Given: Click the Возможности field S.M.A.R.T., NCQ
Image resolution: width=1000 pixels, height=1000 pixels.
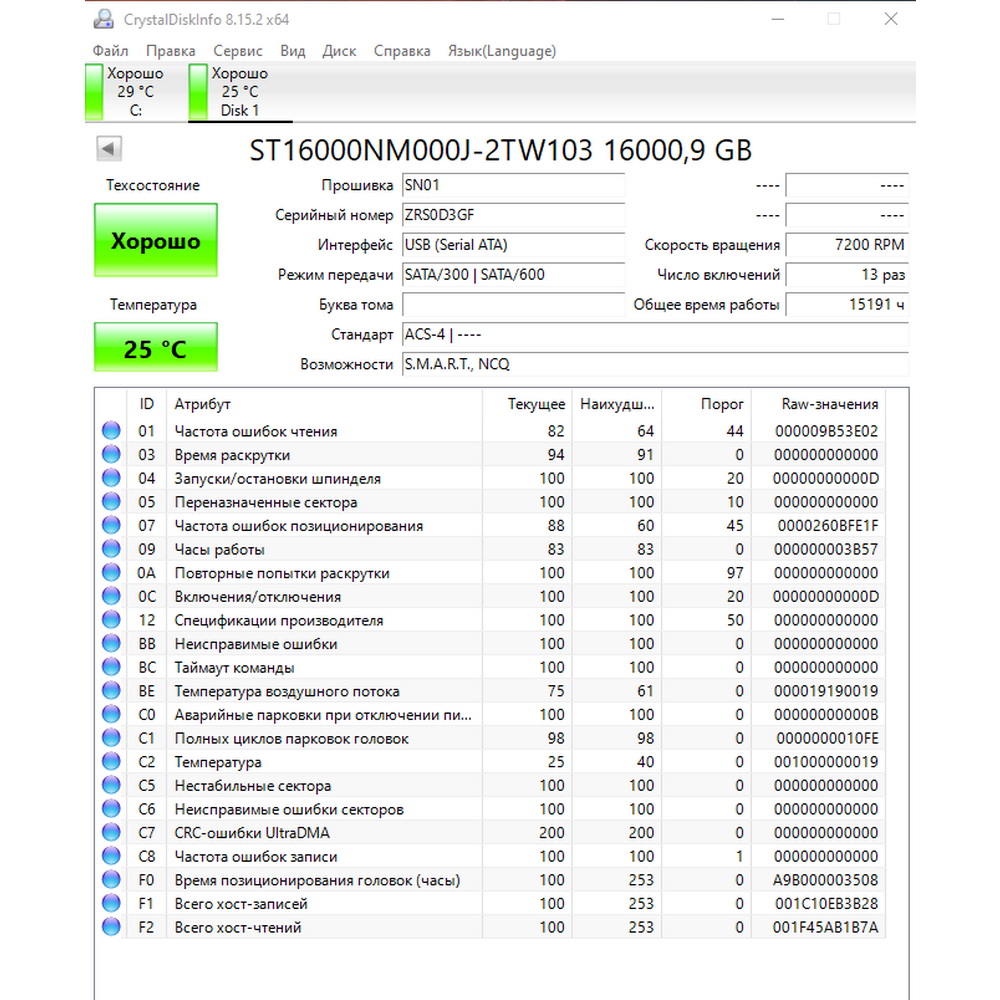Looking at the screenshot, I should coord(656,364).
